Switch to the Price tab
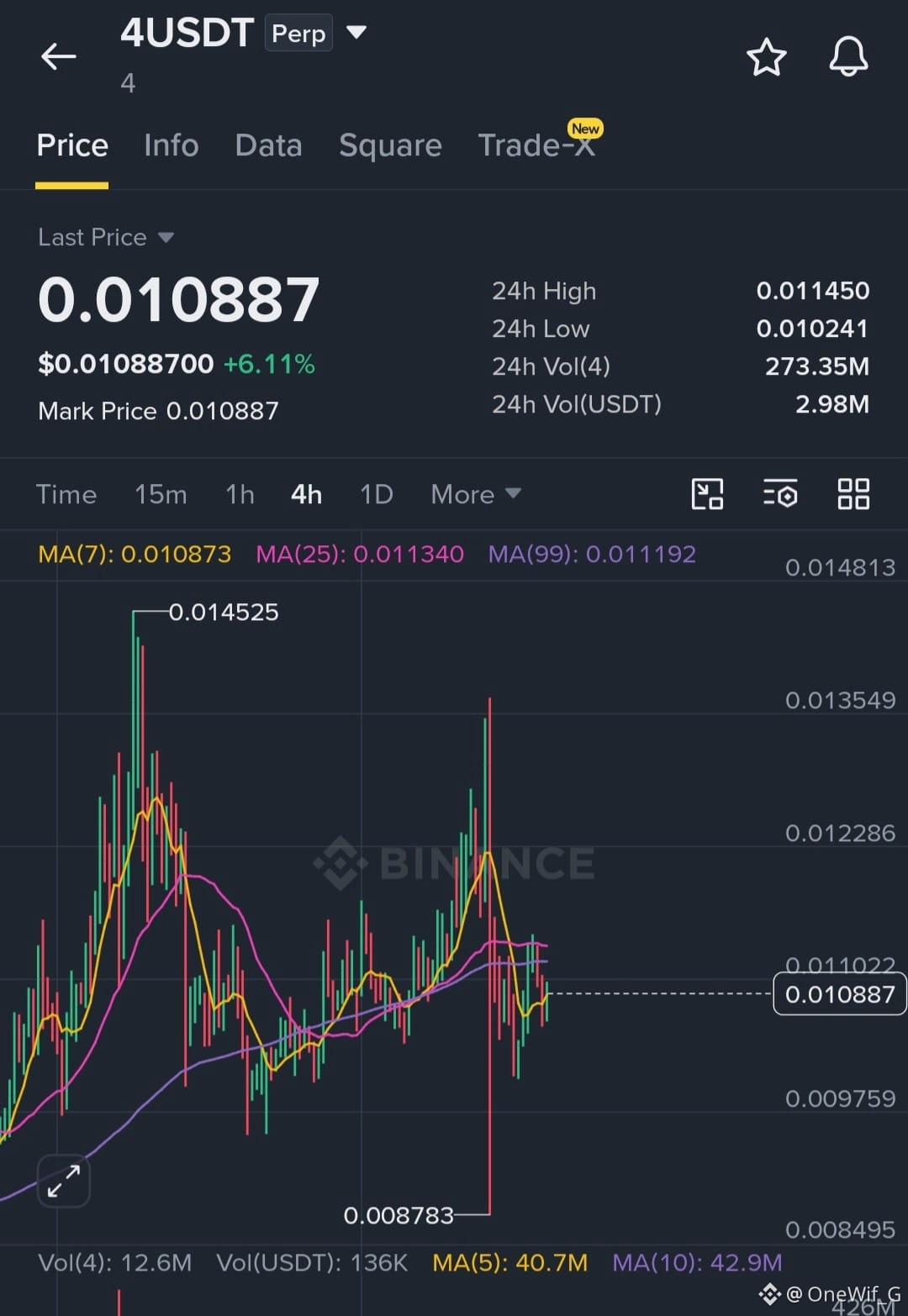This screenshot has height=1316, width=908. [x=72, y=145]
